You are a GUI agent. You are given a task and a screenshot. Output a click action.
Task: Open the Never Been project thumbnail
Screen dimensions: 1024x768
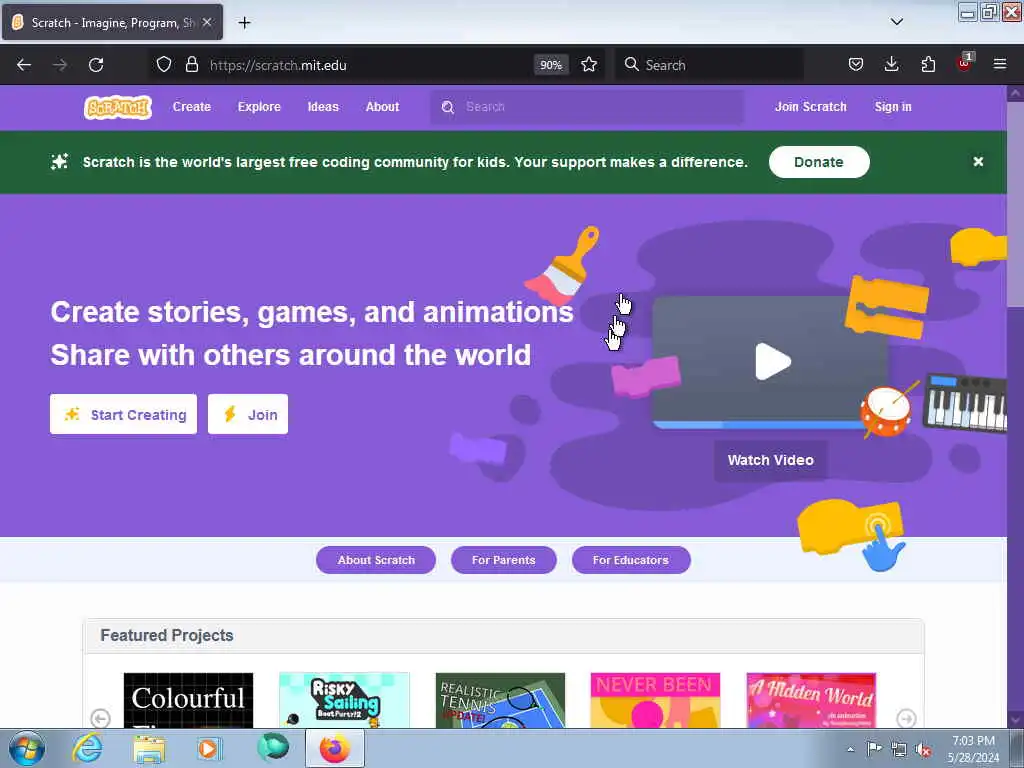(x=655, y=700)
